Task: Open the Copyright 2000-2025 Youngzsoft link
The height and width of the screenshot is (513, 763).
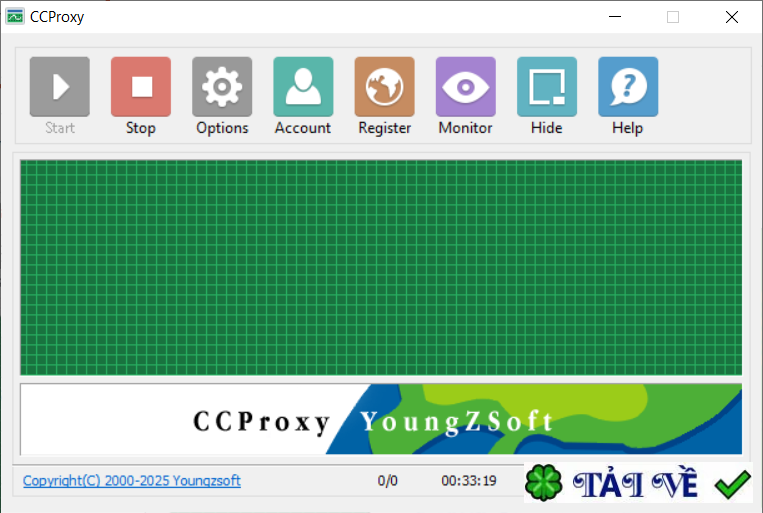Action: coord(131,481)
